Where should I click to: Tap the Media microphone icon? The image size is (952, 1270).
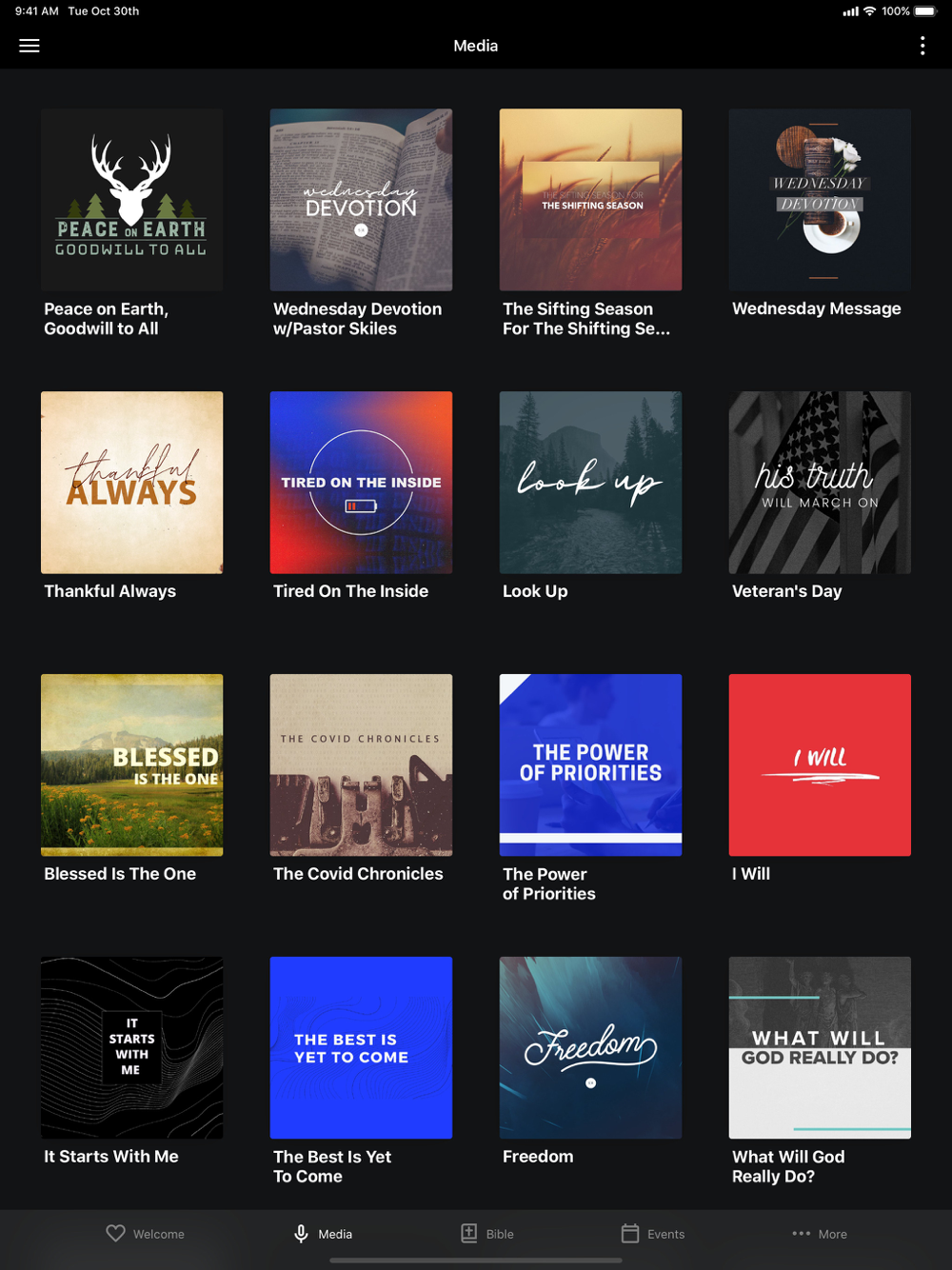point(301,1233)
